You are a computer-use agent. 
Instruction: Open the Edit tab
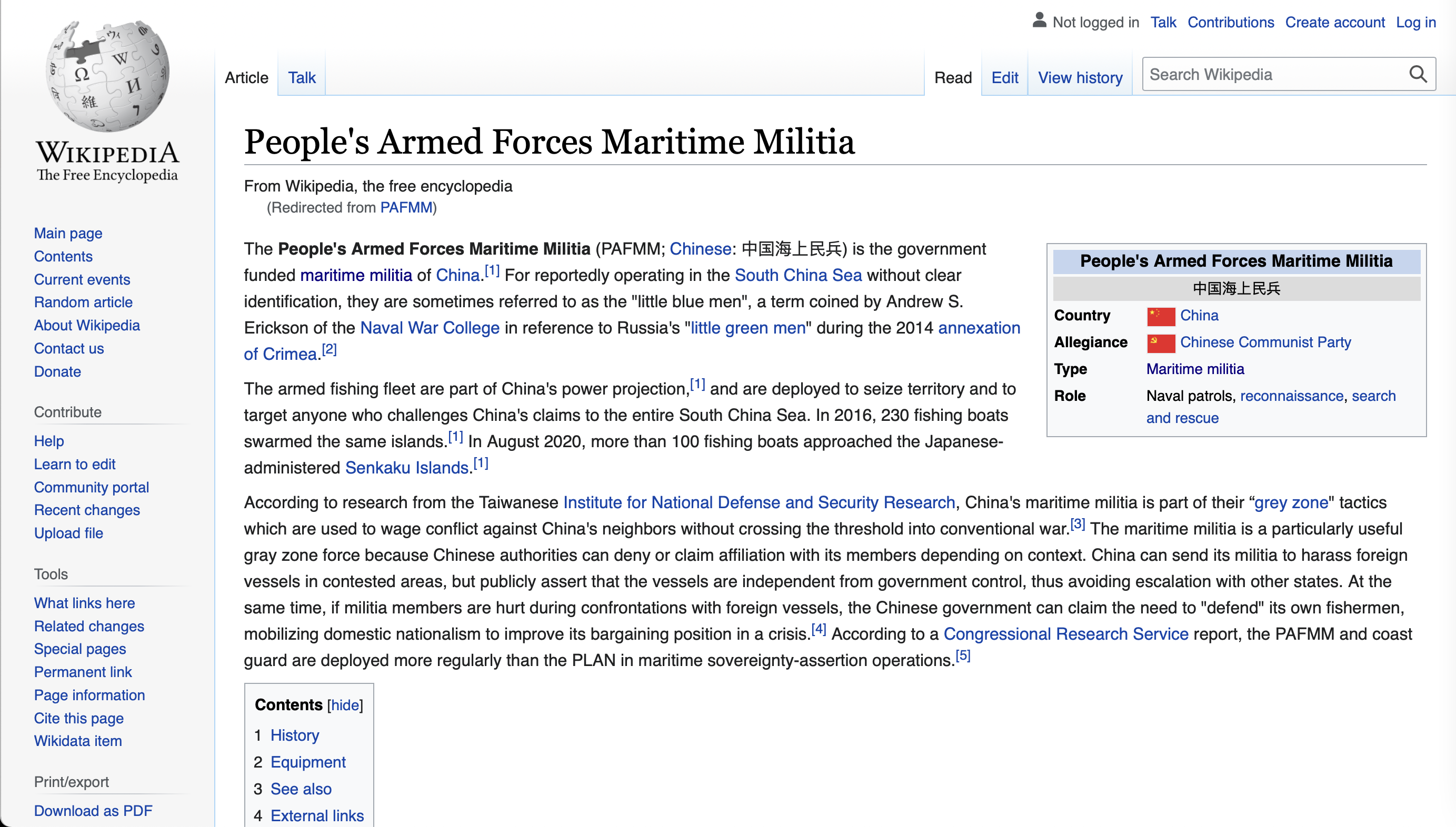point(1004,78)
